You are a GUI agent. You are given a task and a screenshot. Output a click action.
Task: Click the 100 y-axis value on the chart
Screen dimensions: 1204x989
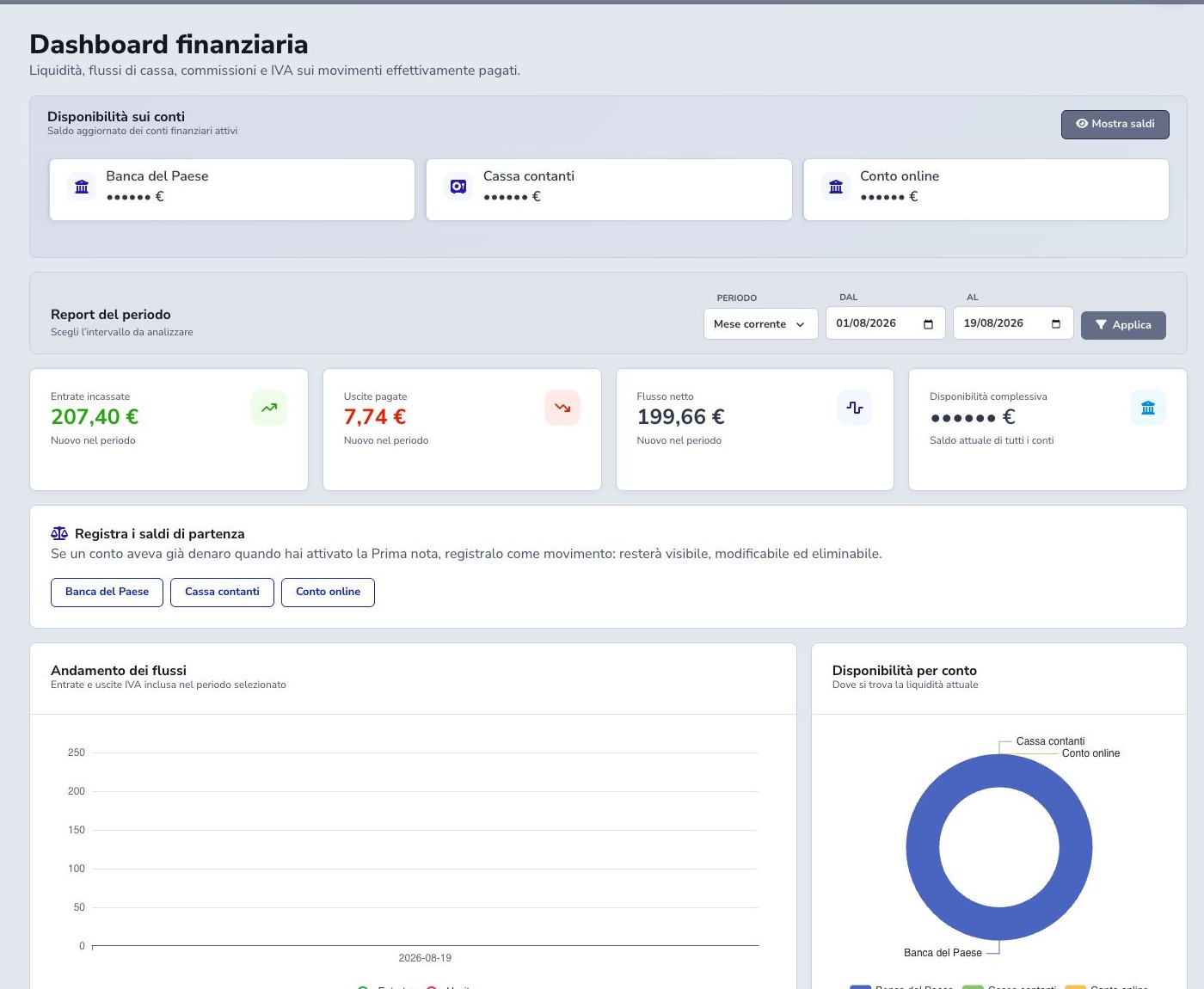[x=77, y=869]
